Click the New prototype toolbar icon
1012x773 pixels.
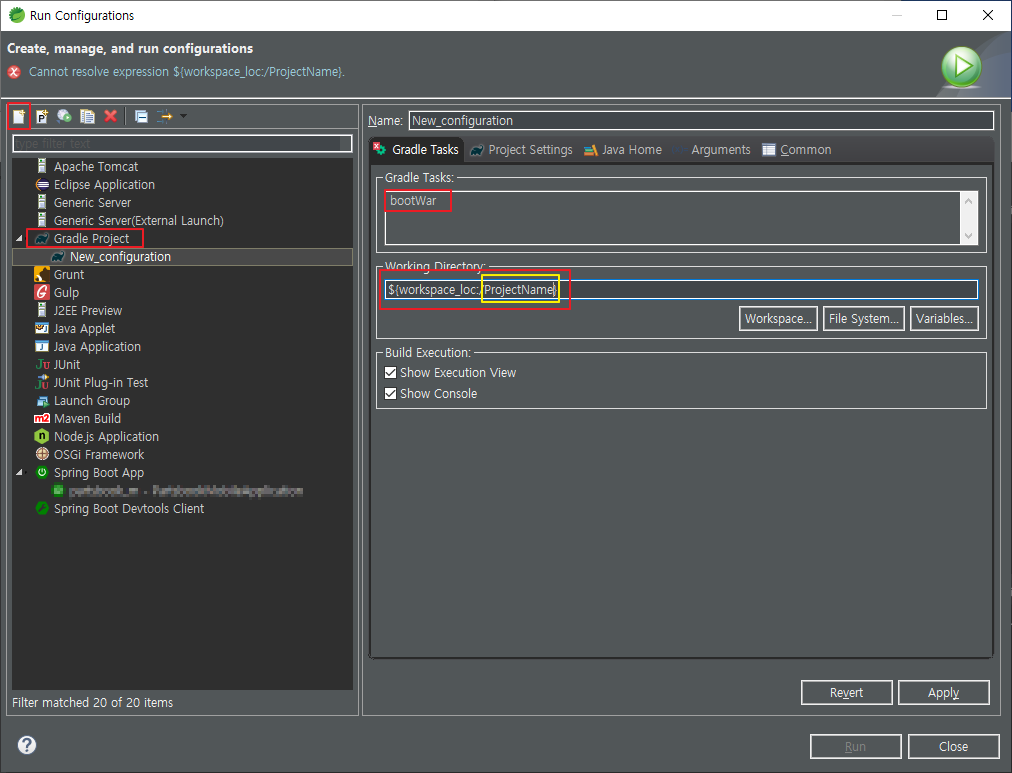click(x=42, y=116)
